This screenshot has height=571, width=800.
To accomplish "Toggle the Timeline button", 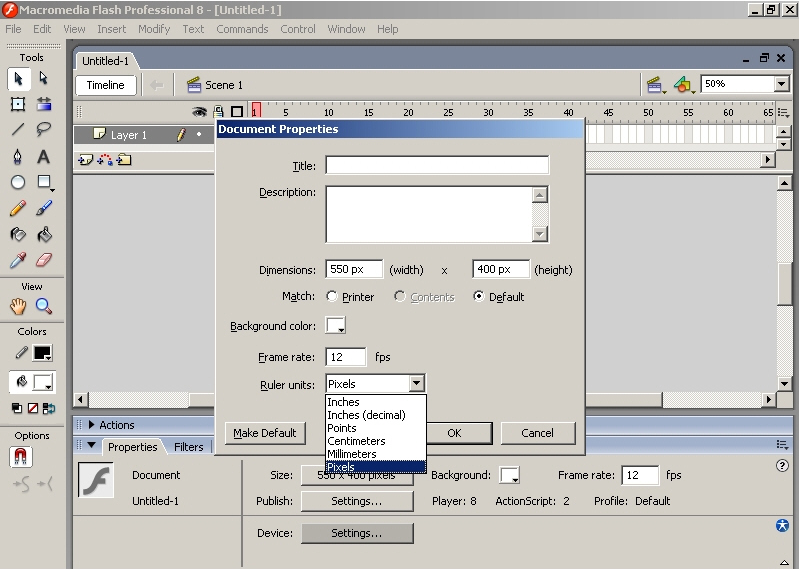I will pos(106,85).
